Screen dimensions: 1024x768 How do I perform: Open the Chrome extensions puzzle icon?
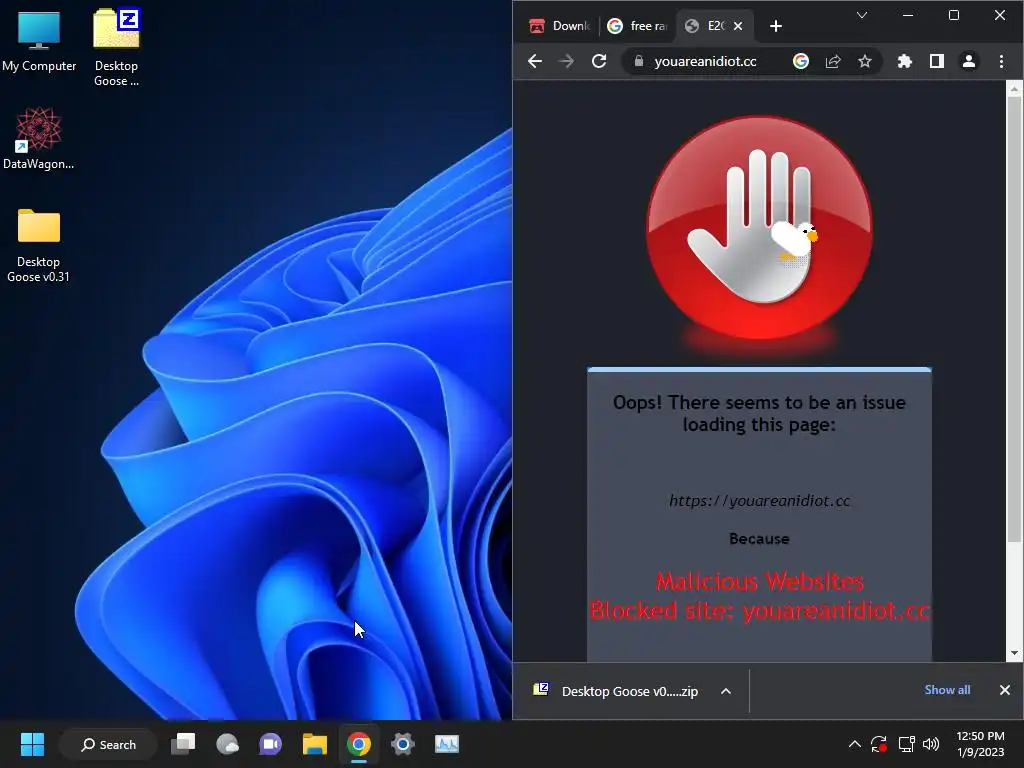point(904,61)
